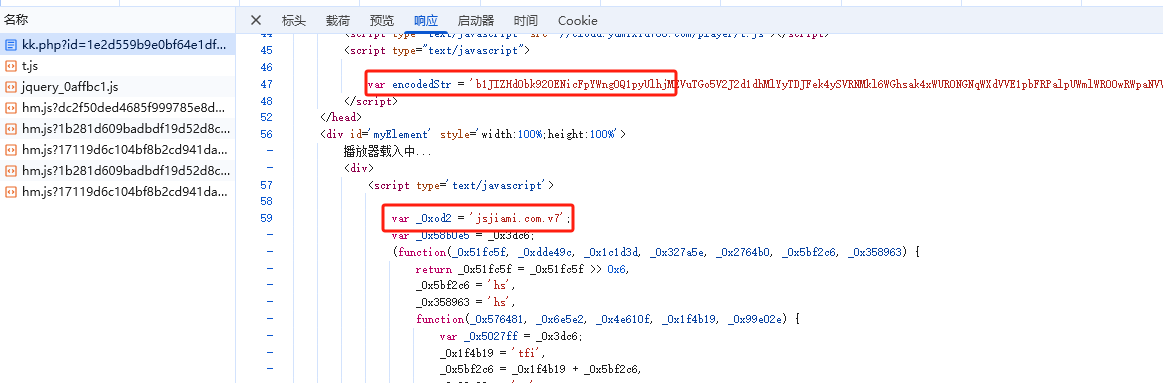Click the 'var _0x5027ff = _0x3dc6' line
Screen dimensions: 1163x383
[x=512, y=335]
